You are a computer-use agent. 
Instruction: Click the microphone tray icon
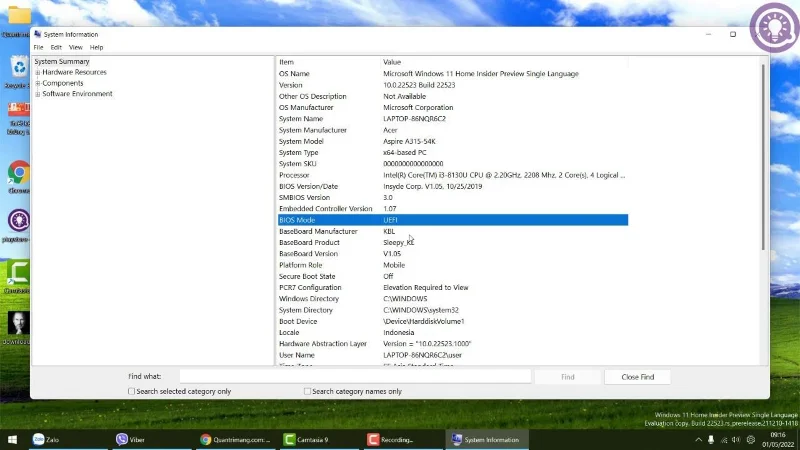click(x=711, y=440)
